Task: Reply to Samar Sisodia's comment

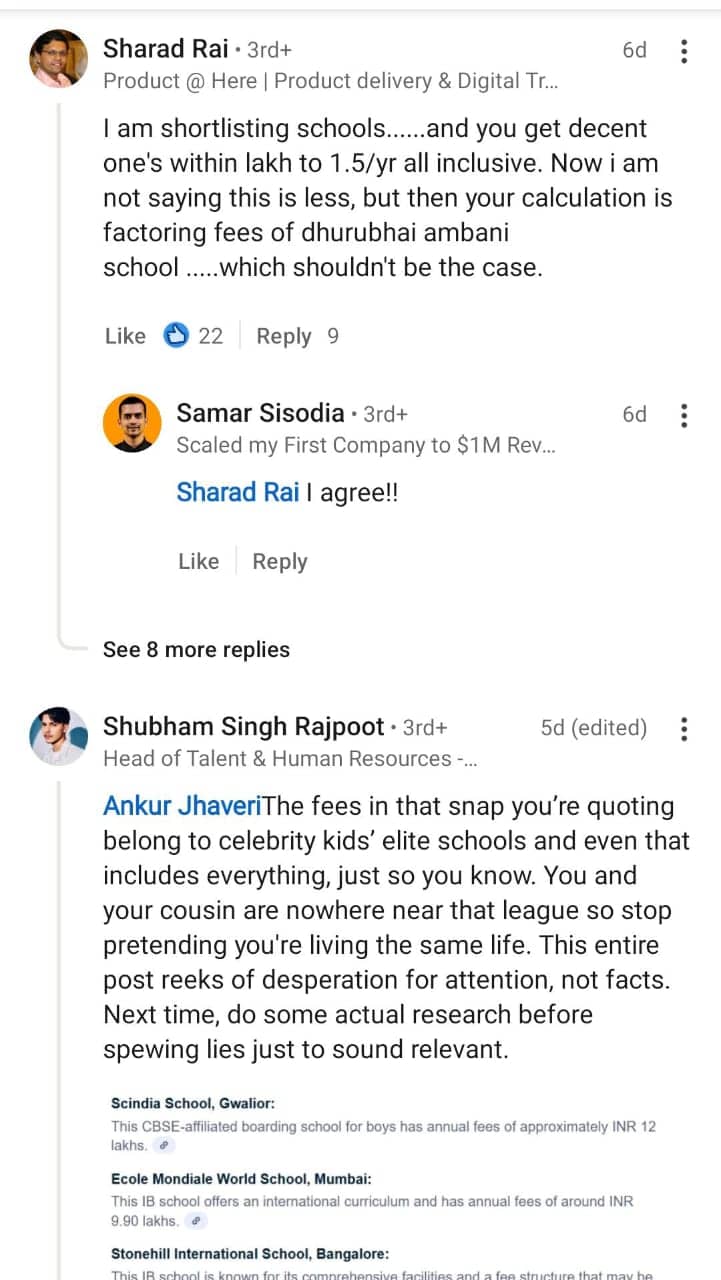Action: click(x=280, y=562)
